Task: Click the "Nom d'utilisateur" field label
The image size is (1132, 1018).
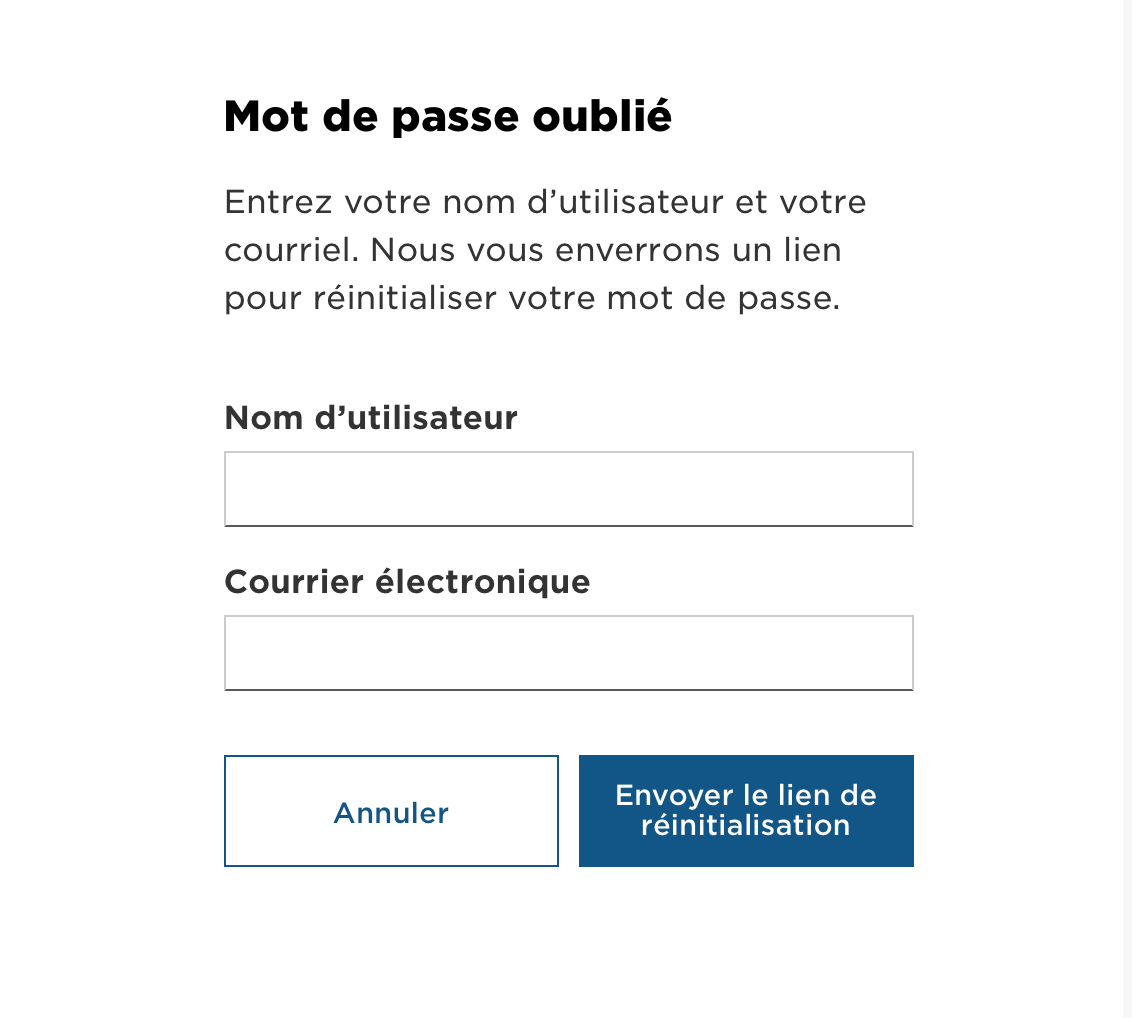Action: click(x=371, y=418)
